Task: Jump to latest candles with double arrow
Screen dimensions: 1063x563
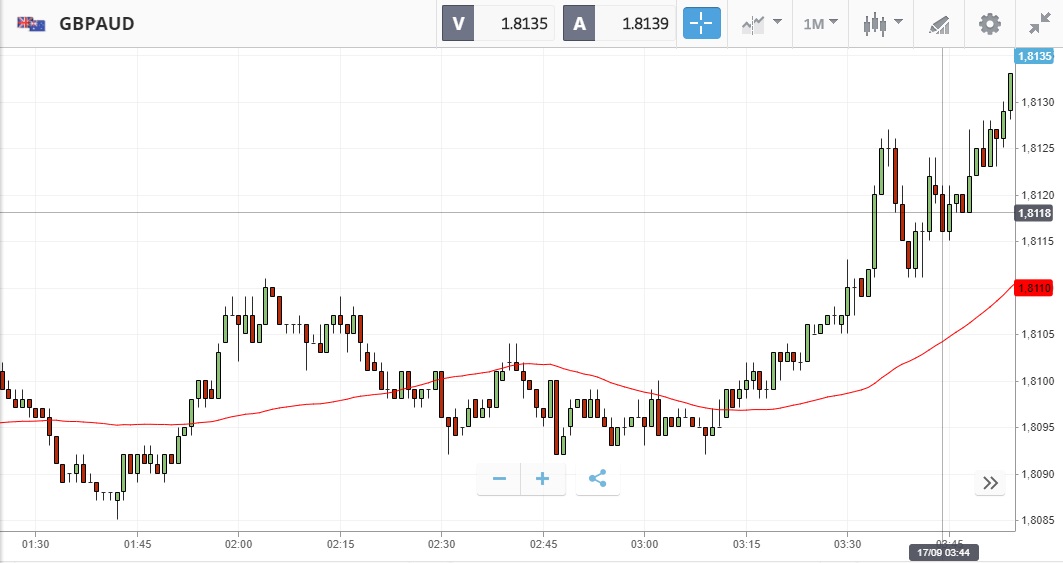Action: tap(990, 484)
